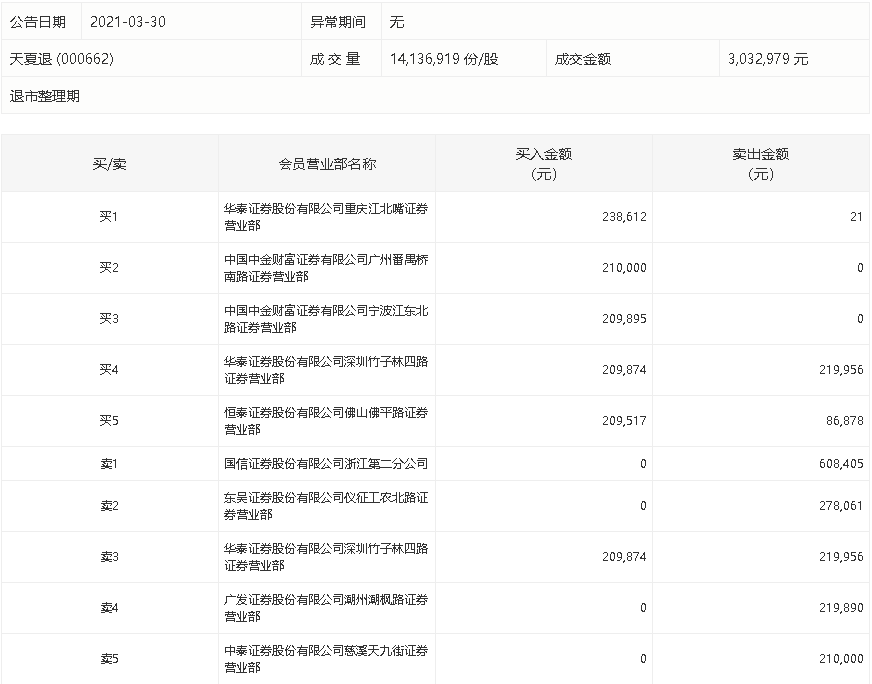This screenshot has height=684, width=872.
Task: Select the 买5 row label
Action: (x=109, y=420)
